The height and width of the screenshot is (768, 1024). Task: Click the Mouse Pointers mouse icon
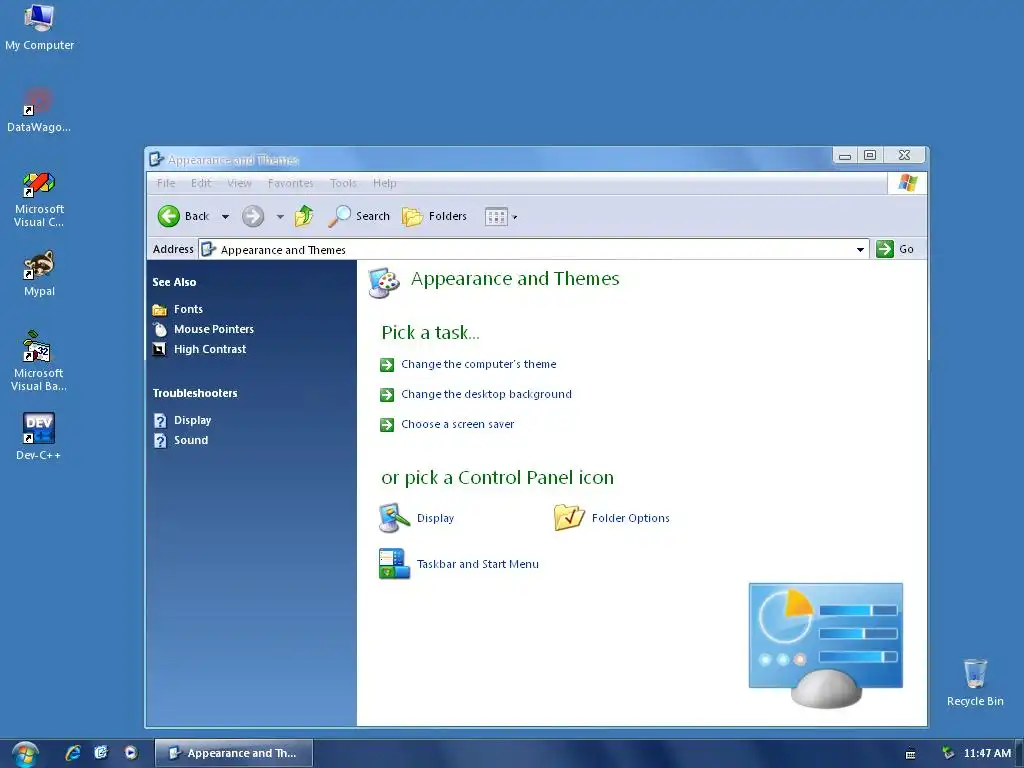(x=159, y=329)
